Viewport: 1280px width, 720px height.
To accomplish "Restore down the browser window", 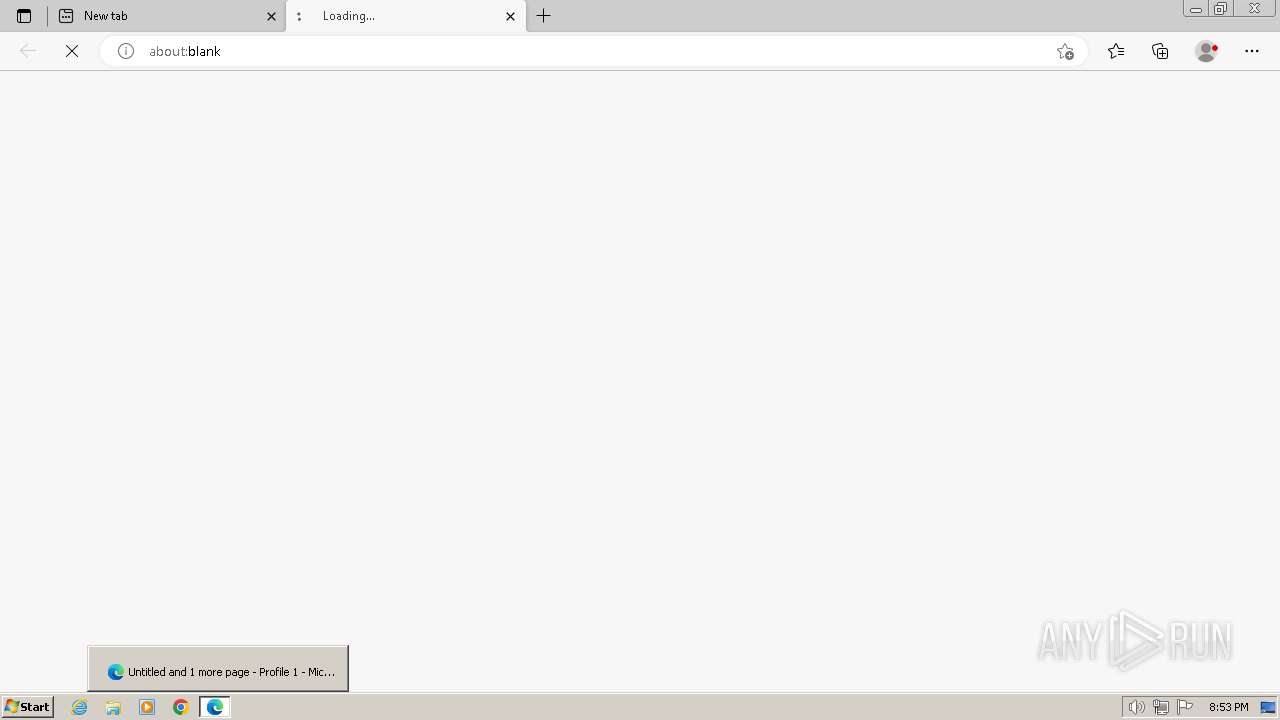I will pyautogui.click(x=1221, y=8).
